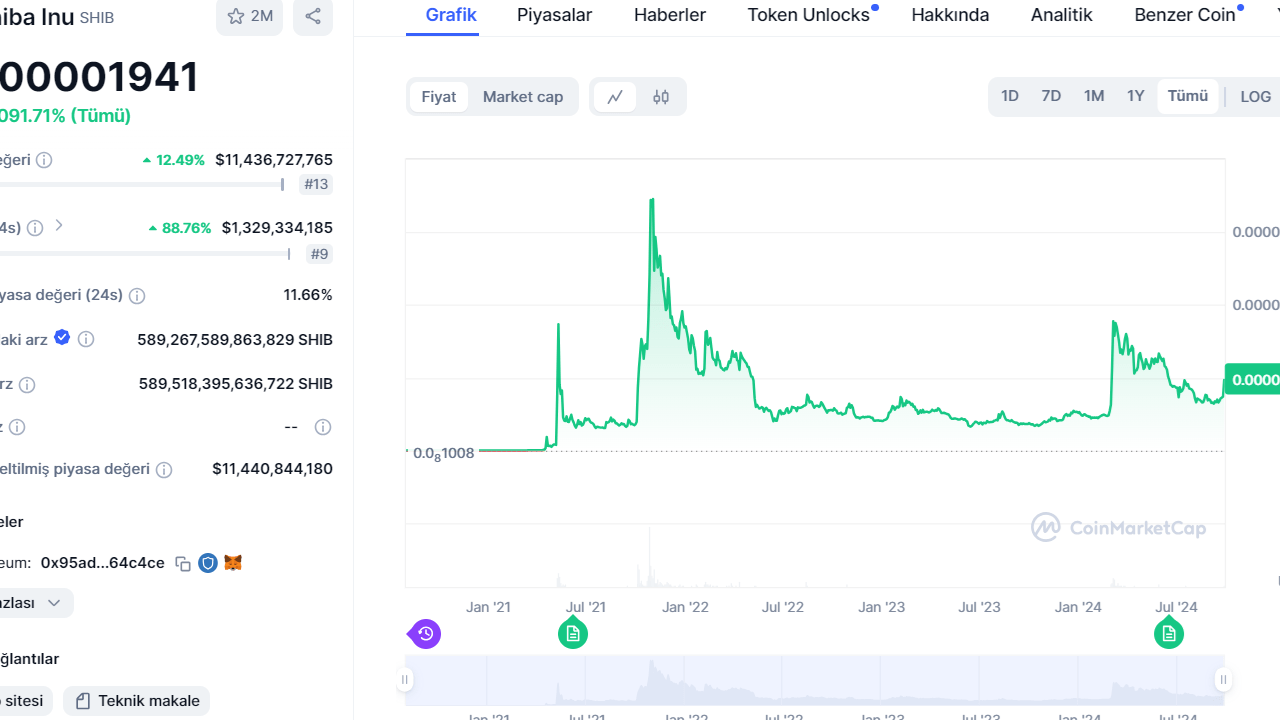The image size is (1280, 720).
Task: Click info icon beside market cap label
Action: point(44,160)
